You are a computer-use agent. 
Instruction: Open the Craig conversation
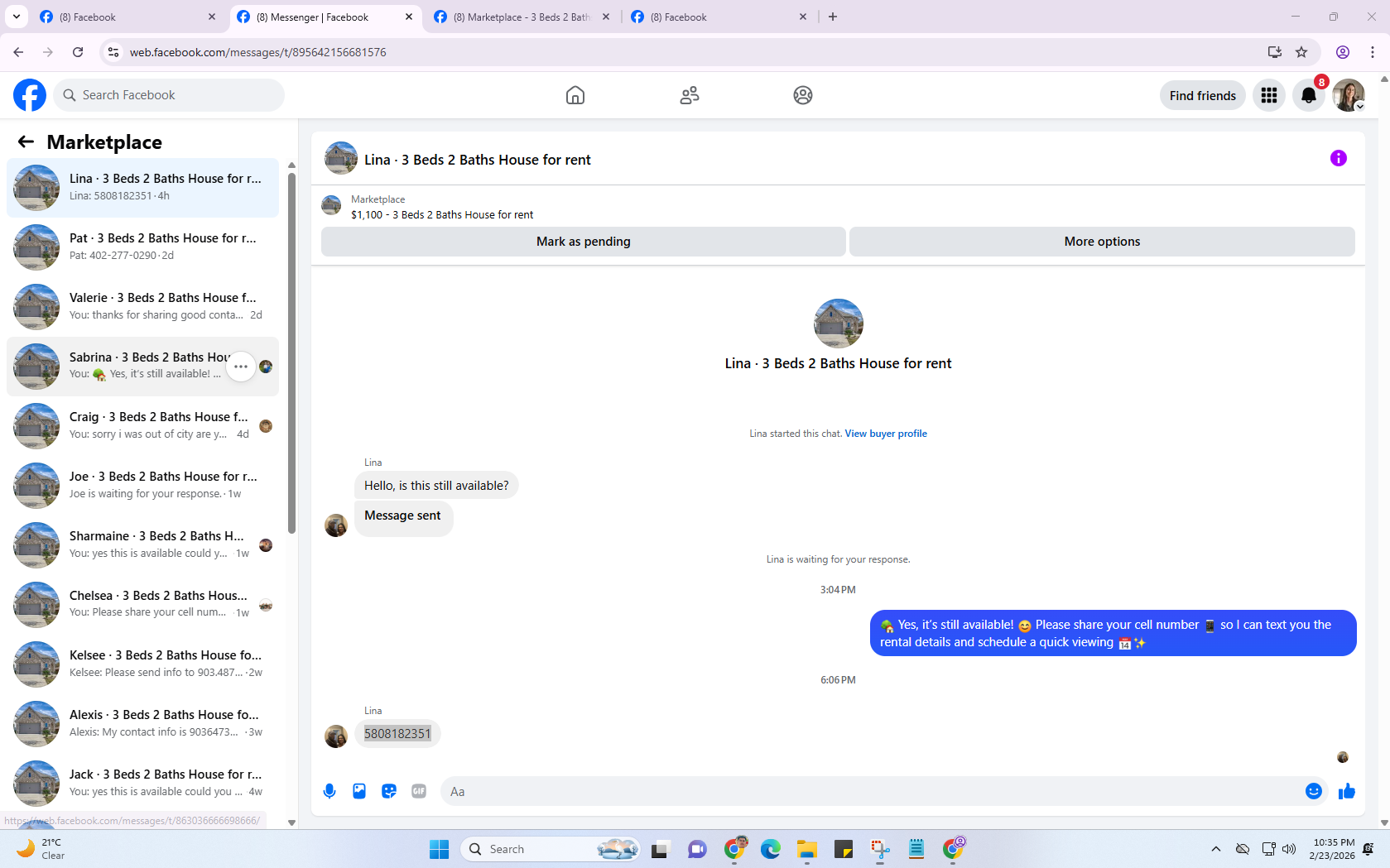(142, 425)
